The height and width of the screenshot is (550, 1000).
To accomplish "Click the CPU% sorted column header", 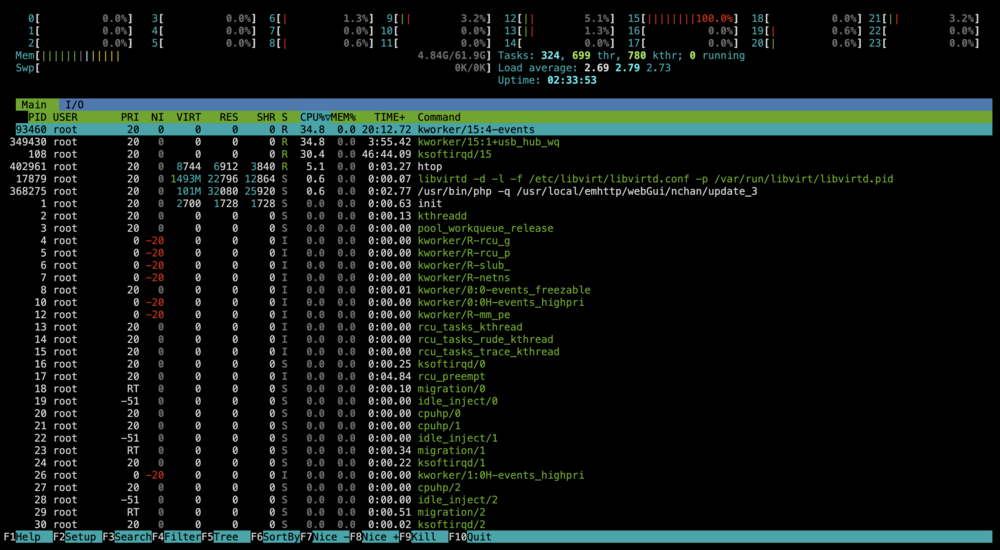I will point(315,117).
